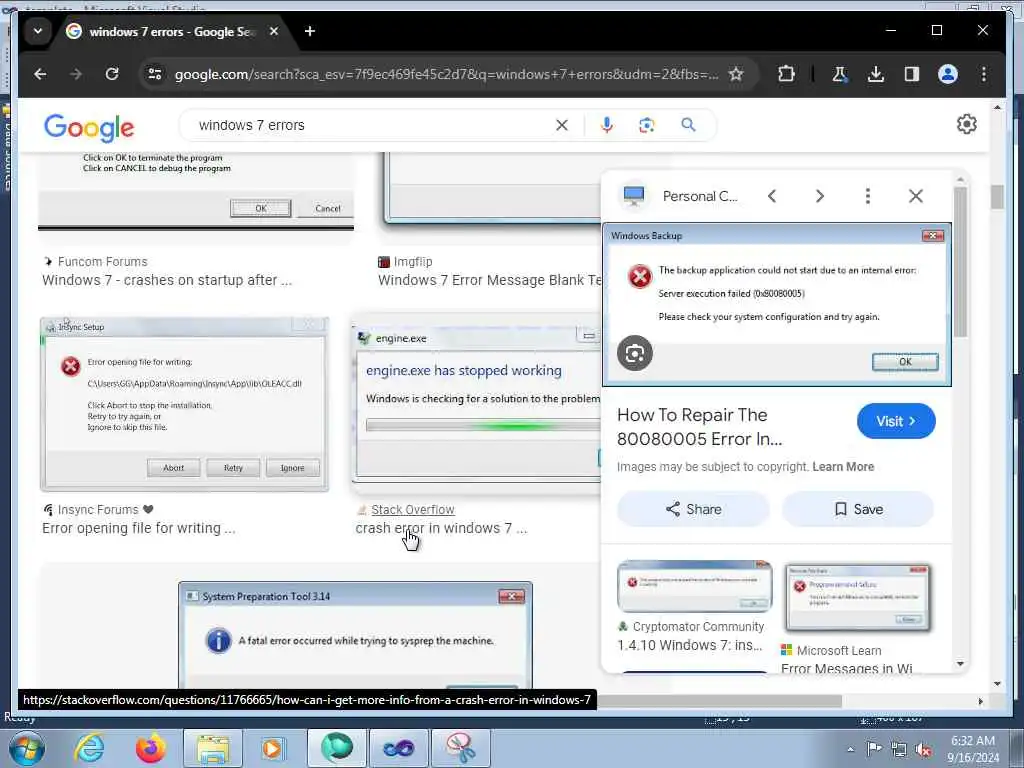Select the System Preparation Tool thumbnail
This screenshot has width=1024, height=768.
coord(355,636)
